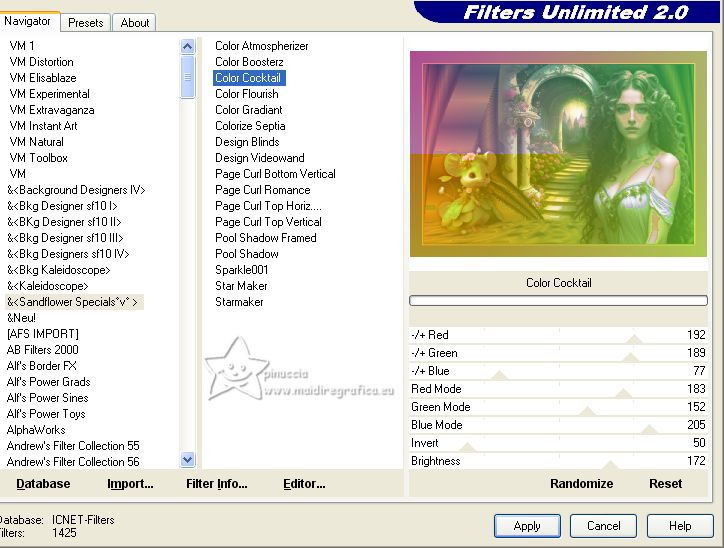Click the filter preview image

558,154
